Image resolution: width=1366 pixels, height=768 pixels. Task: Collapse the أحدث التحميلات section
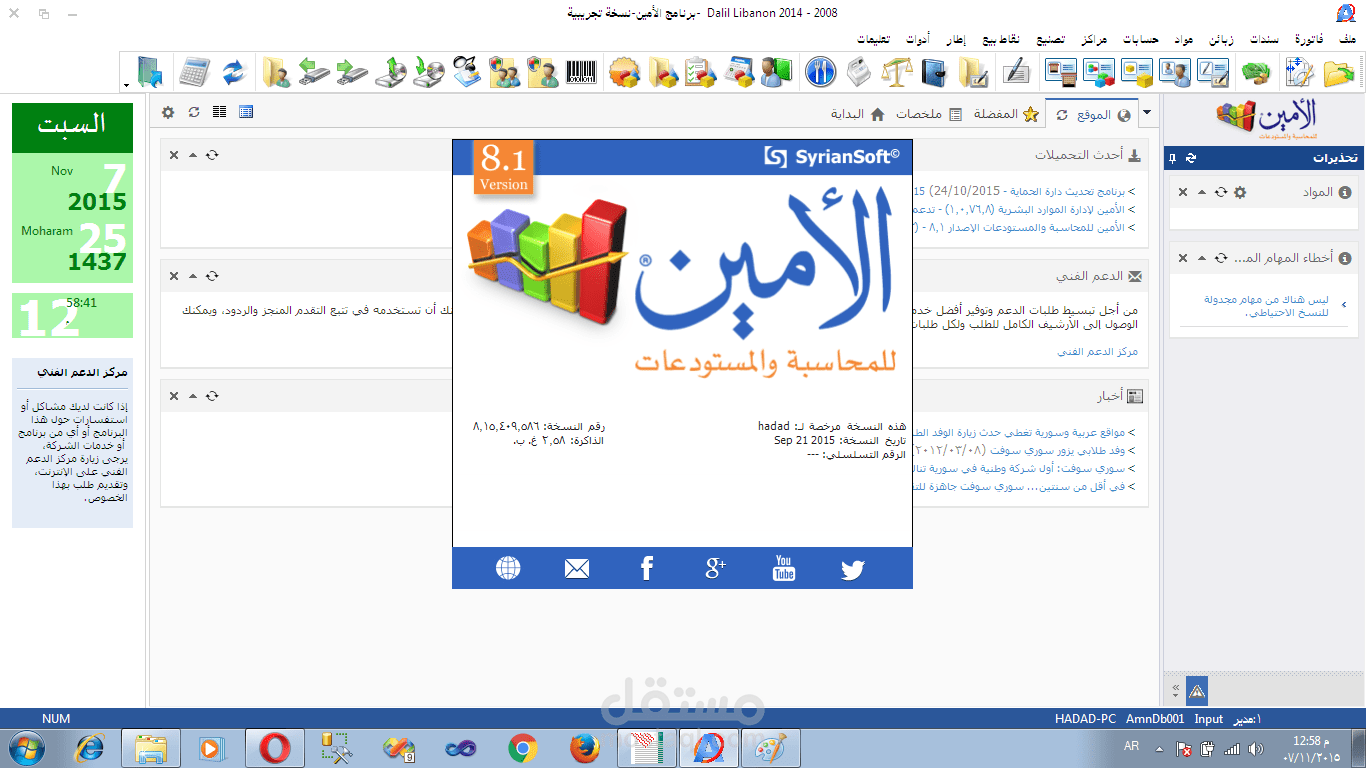[x=193, y=155]
